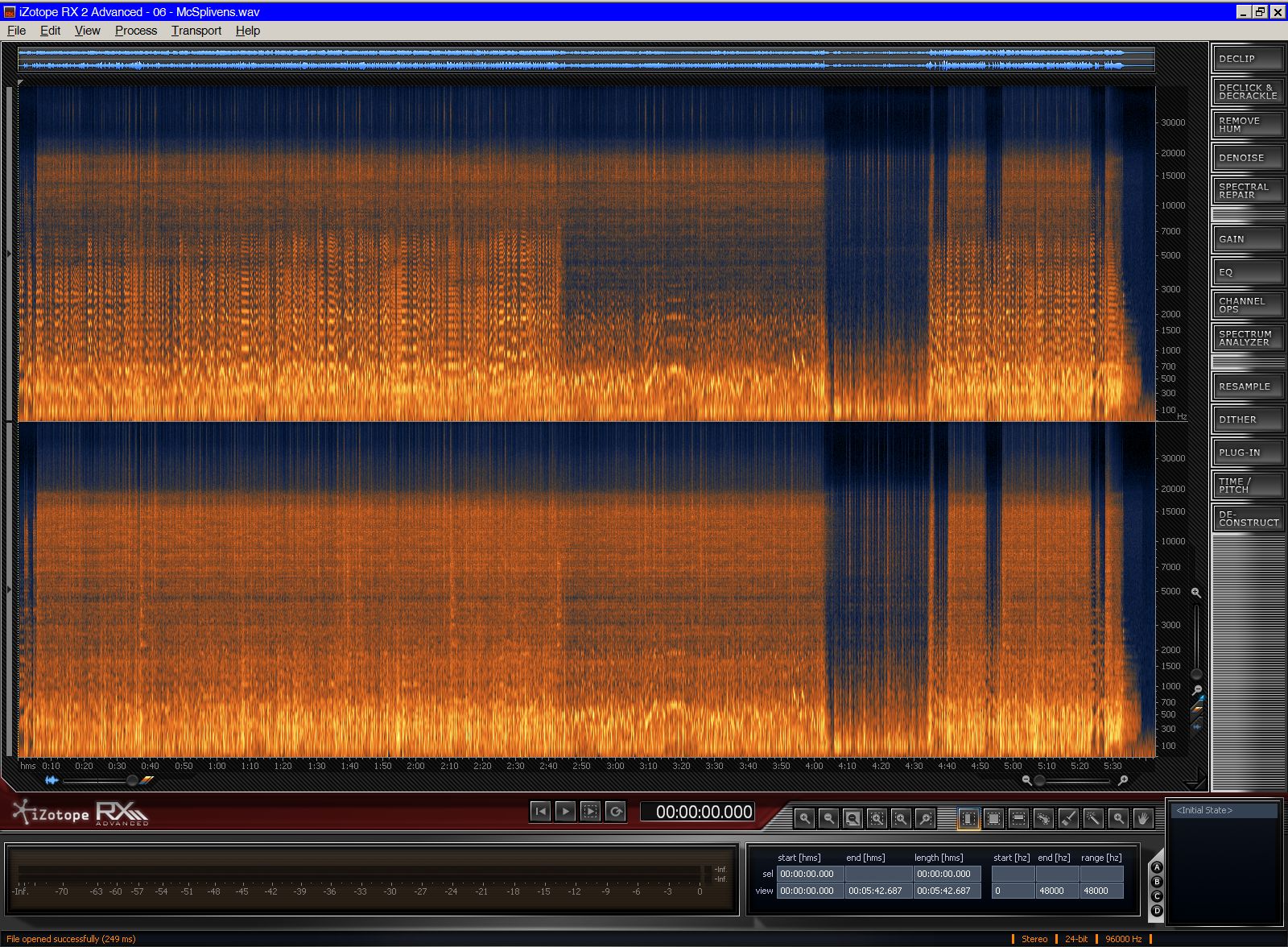Screen dimensions: 1288x947
Task: Click the zoom out magnifier in toolbar
Action: coord(828,819)
